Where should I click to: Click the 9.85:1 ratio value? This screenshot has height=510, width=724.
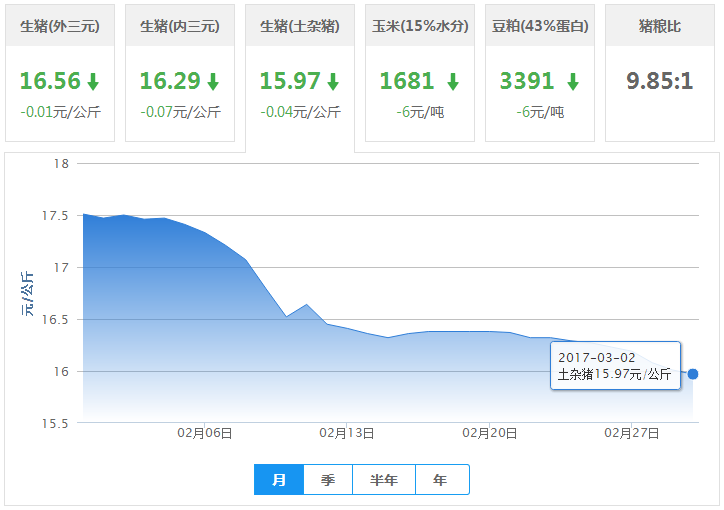pyautogui.click(x=660, y=81)
